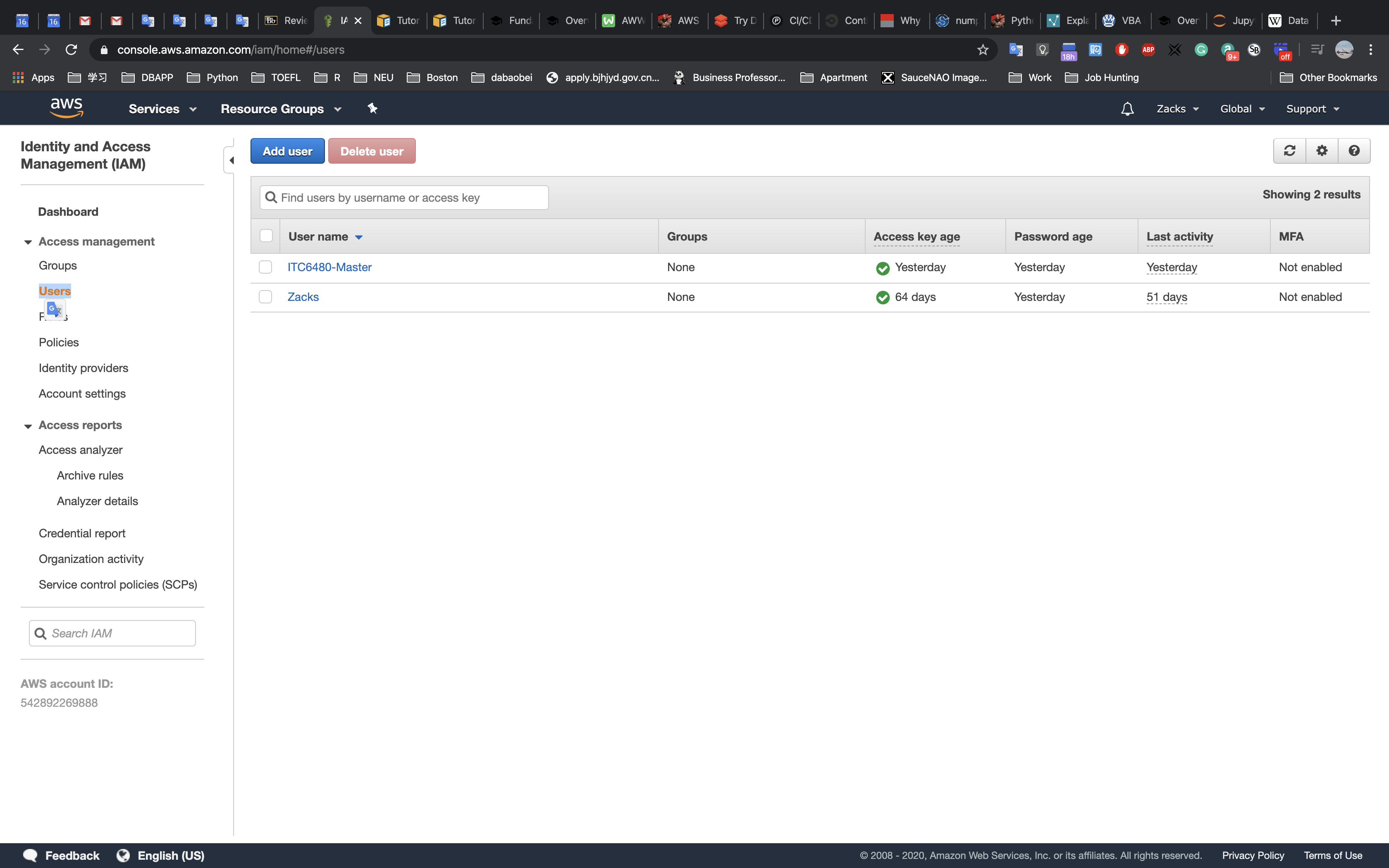The height and width of the screenshot is (868, 1389).
Task: Collapse the Access management section
Action: click(28, 242)
